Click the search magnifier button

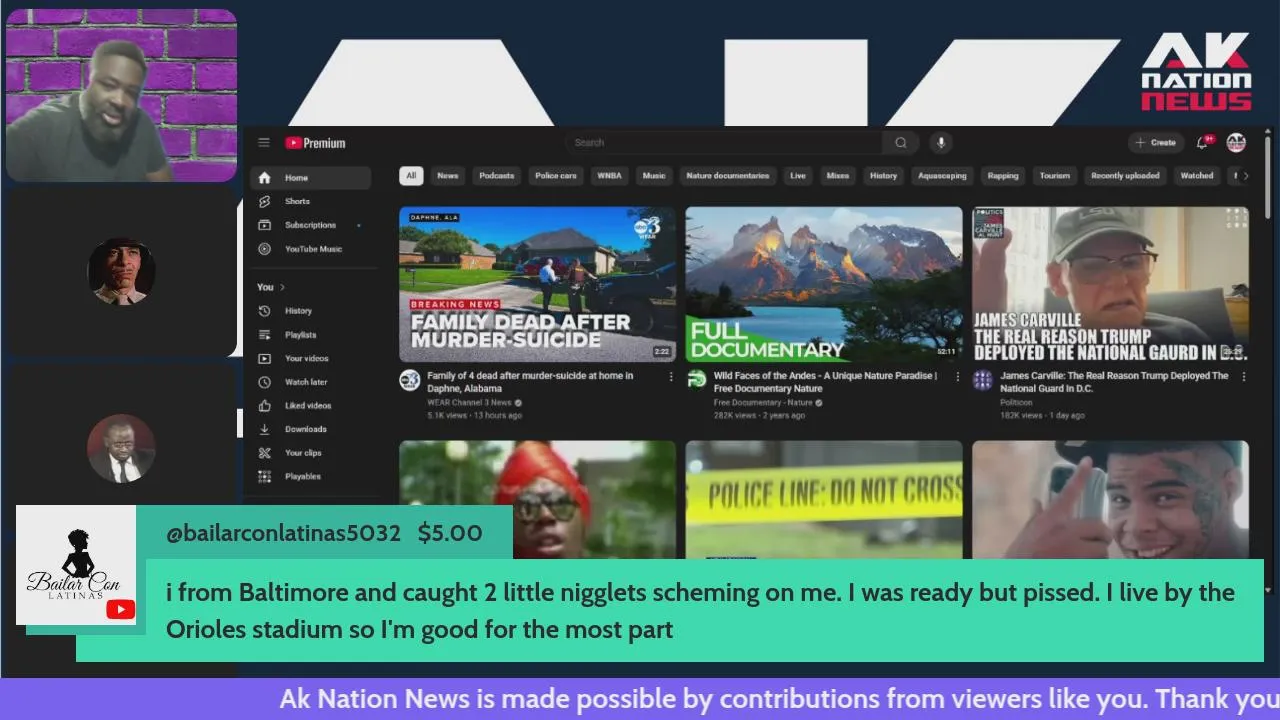(x=901, y=143)
